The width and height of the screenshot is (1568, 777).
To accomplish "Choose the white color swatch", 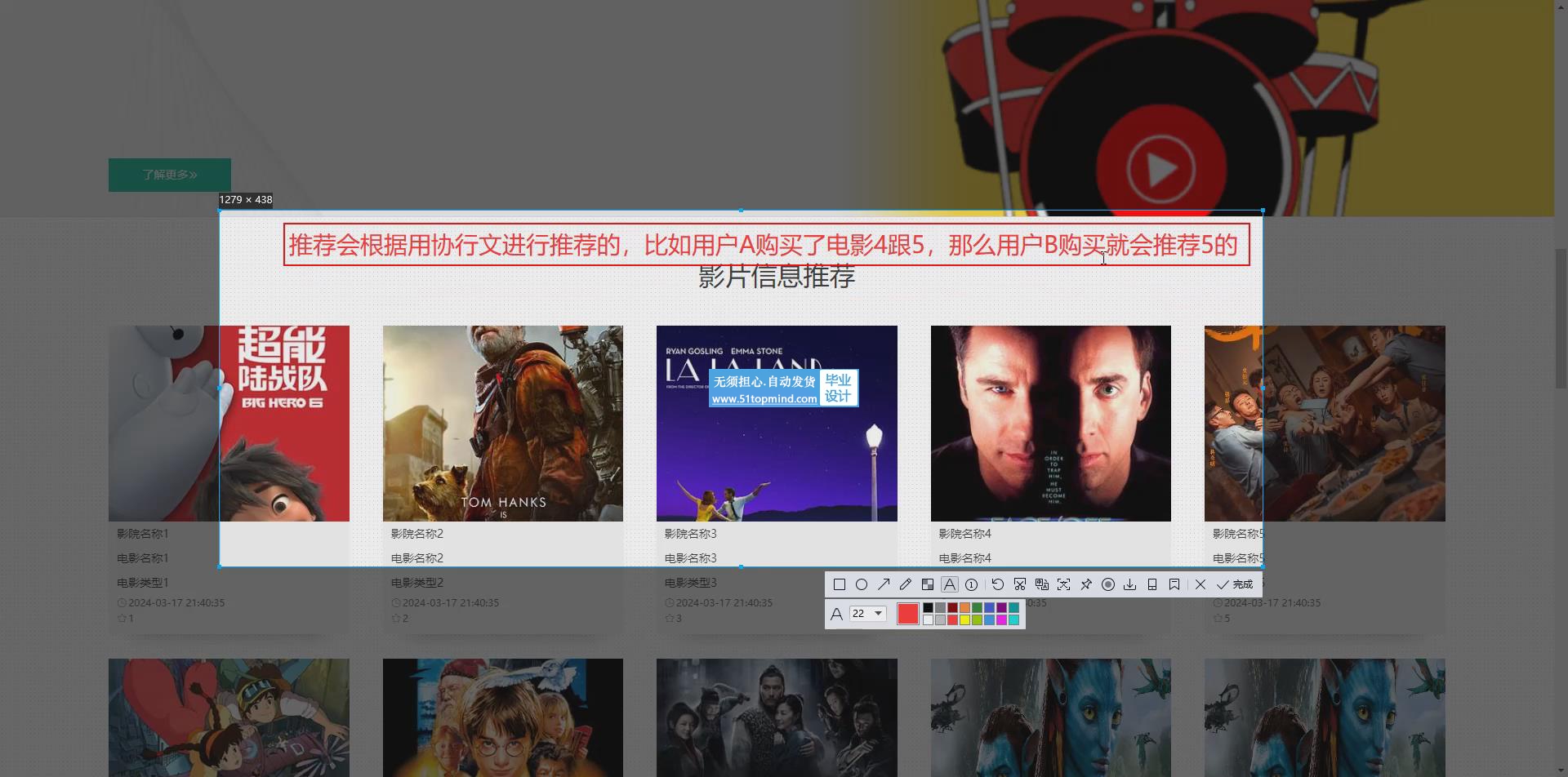I will 928,620.
